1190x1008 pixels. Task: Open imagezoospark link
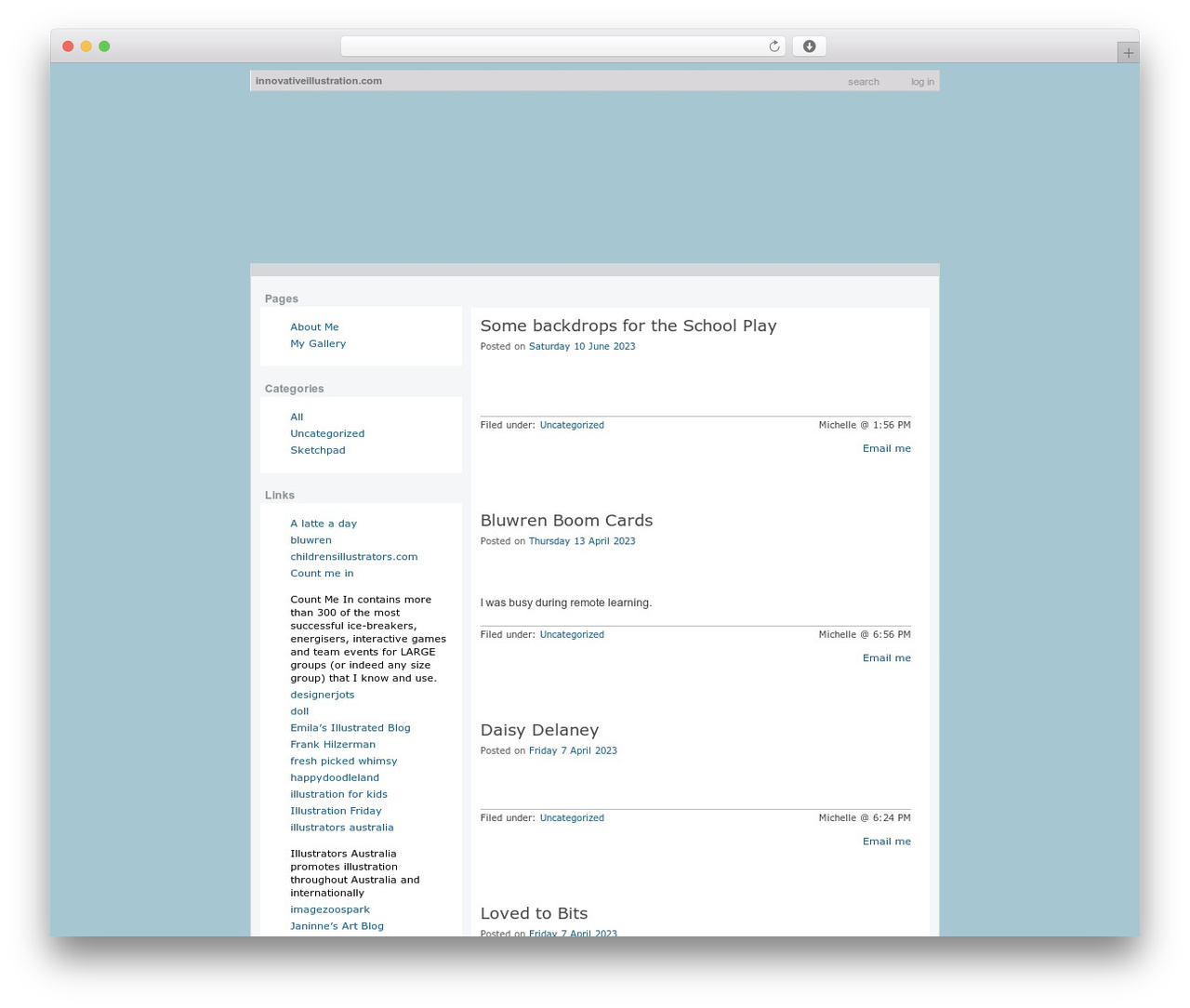tap(330, 910)
